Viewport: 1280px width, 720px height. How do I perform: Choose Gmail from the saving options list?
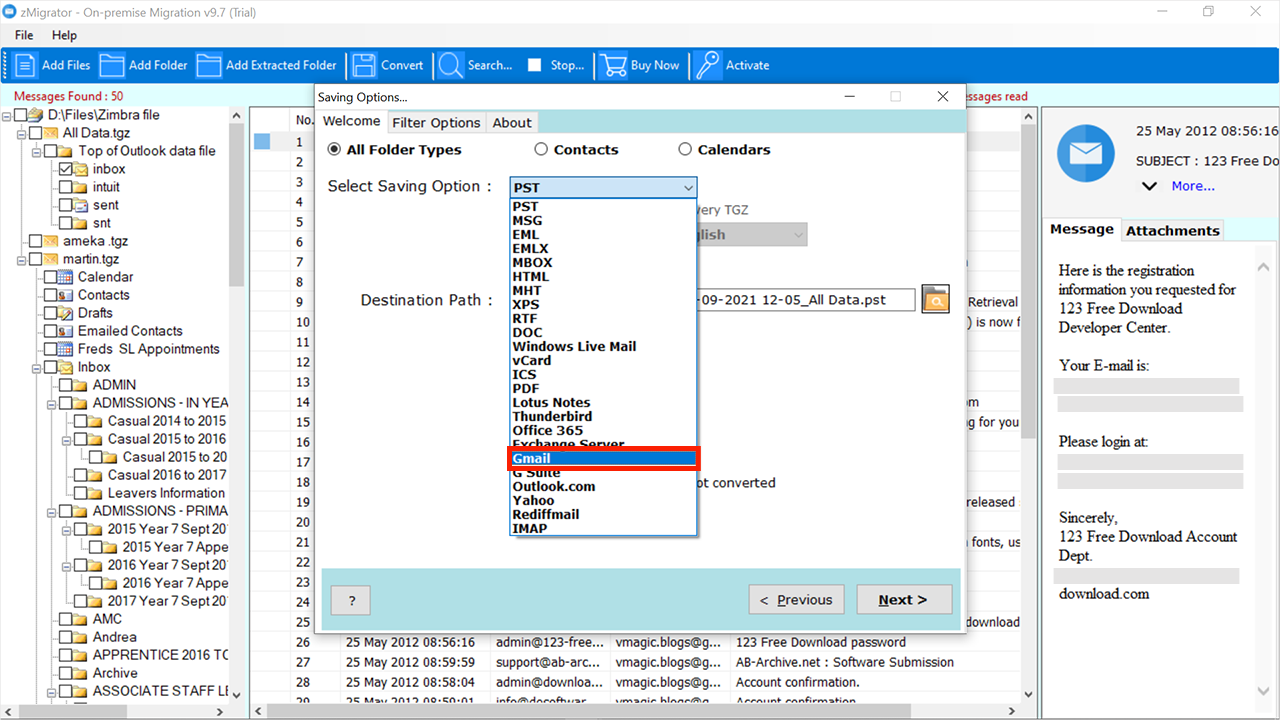[x=603, y=458]
